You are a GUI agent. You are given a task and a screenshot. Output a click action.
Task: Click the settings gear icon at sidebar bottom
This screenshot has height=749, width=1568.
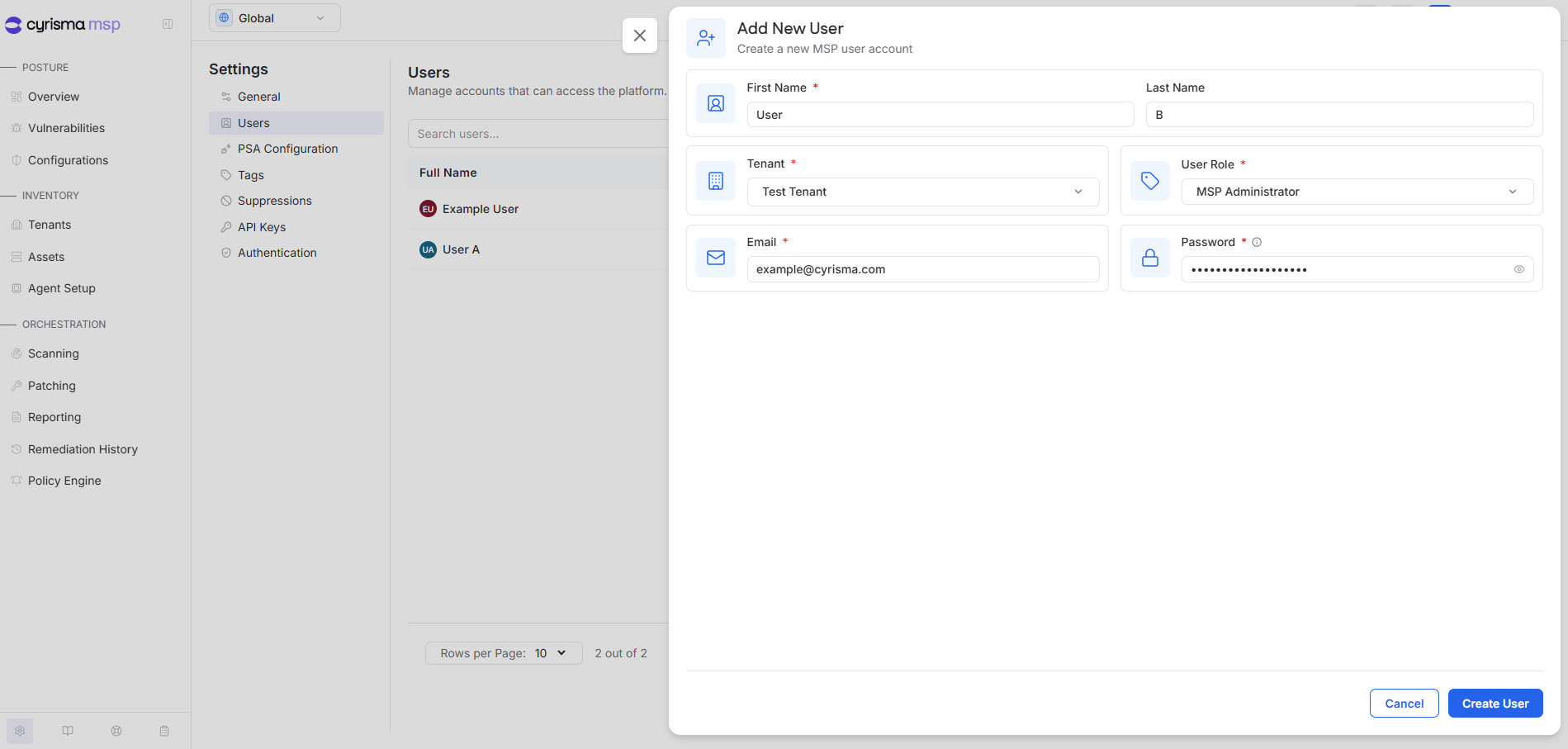click(20, 731)
